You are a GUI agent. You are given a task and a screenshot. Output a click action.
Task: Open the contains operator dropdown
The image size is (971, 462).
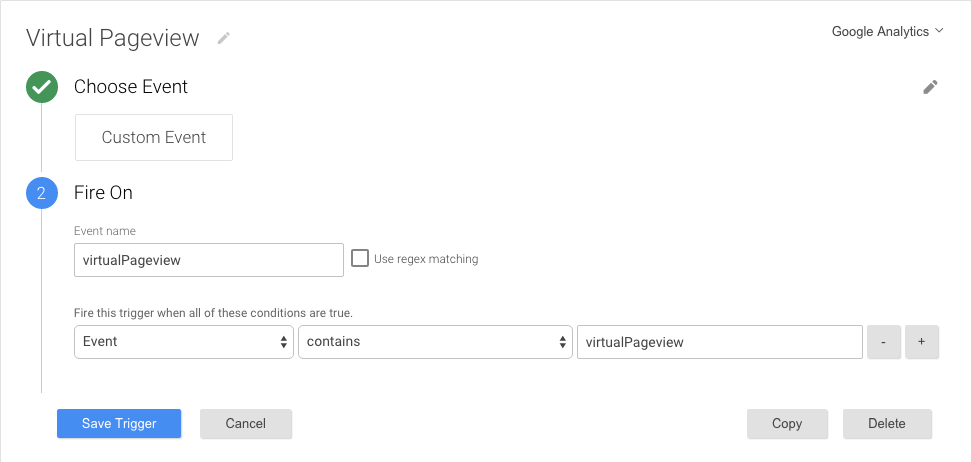tap(435, 342)
